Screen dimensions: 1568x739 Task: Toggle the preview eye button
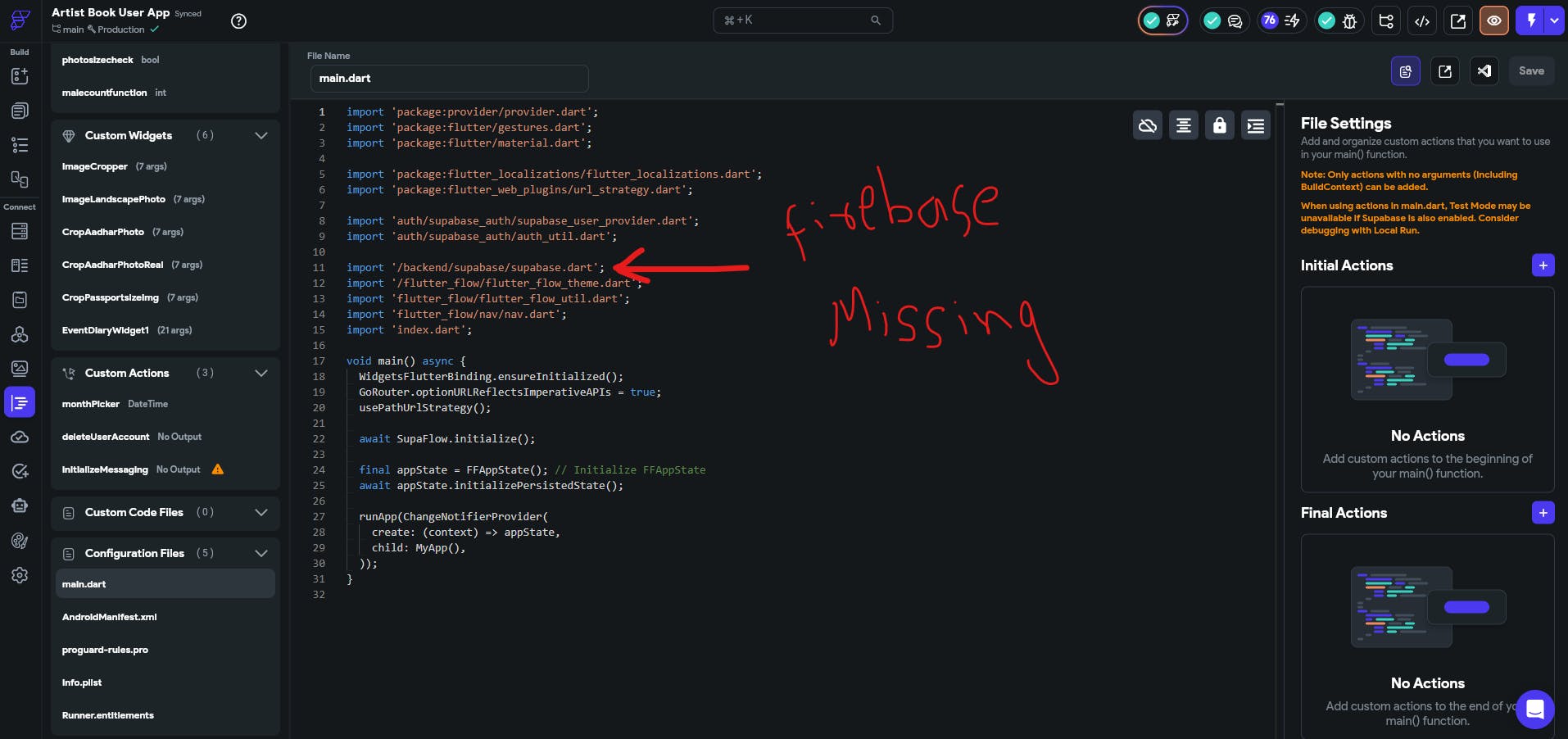(x=1493, y=21)
